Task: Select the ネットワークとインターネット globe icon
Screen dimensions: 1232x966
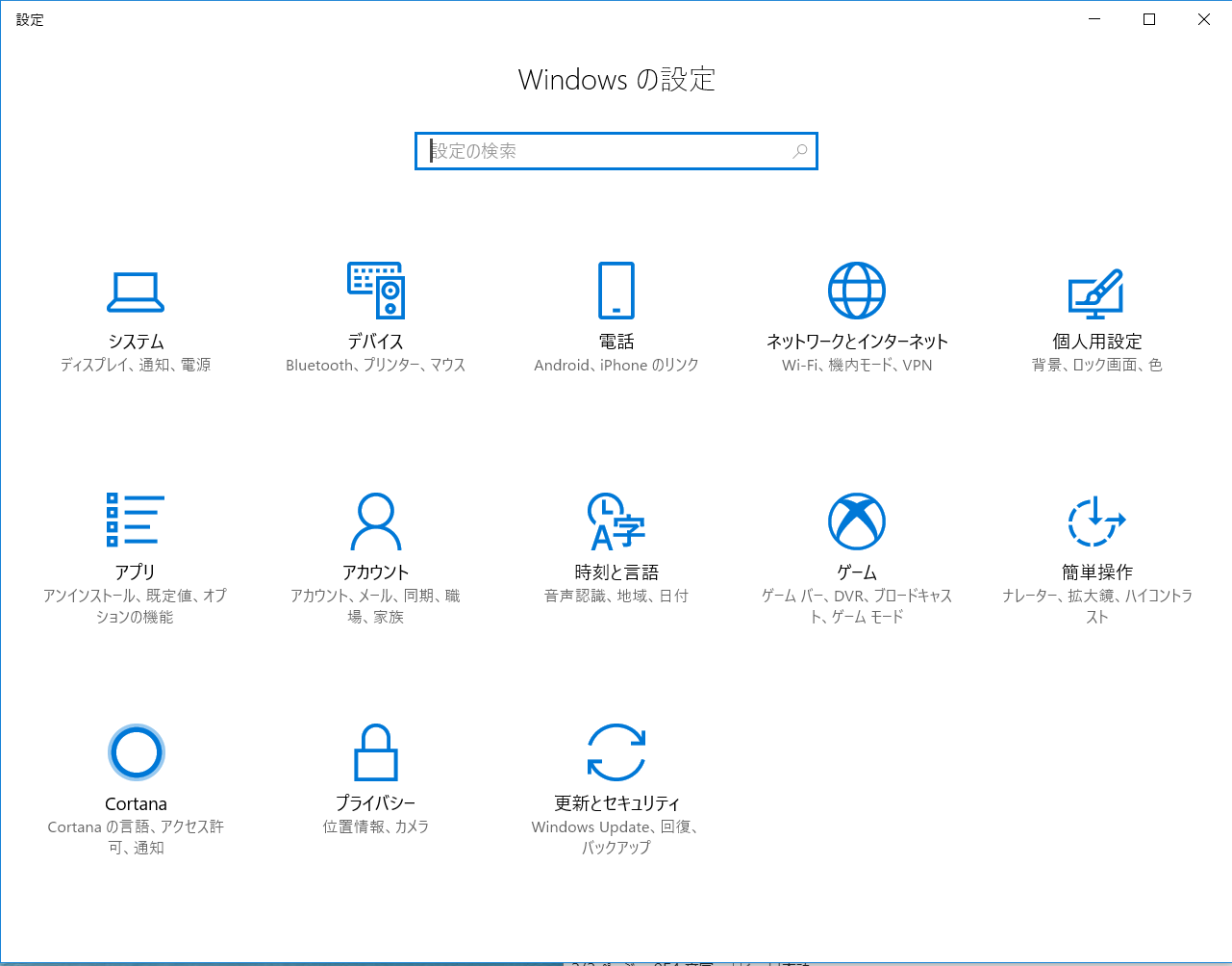Action: point(857,290)
